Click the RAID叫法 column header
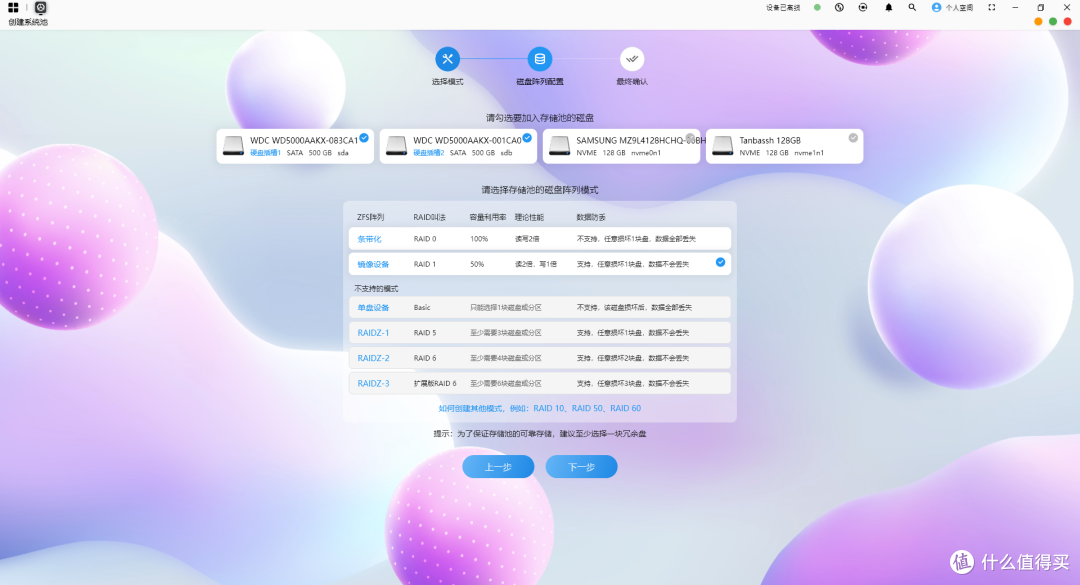Viewport: 1080px width, 585px height. pos(430,217)
